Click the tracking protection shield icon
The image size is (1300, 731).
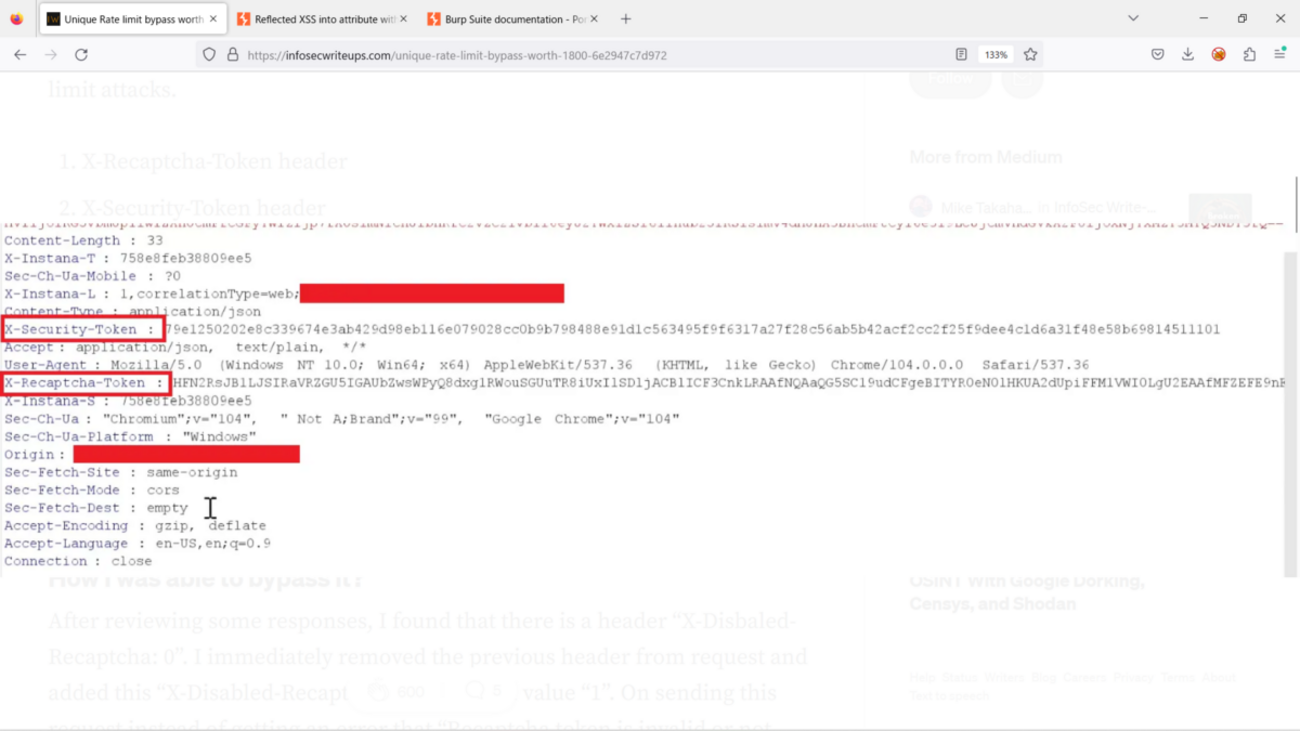coord(209,55)
